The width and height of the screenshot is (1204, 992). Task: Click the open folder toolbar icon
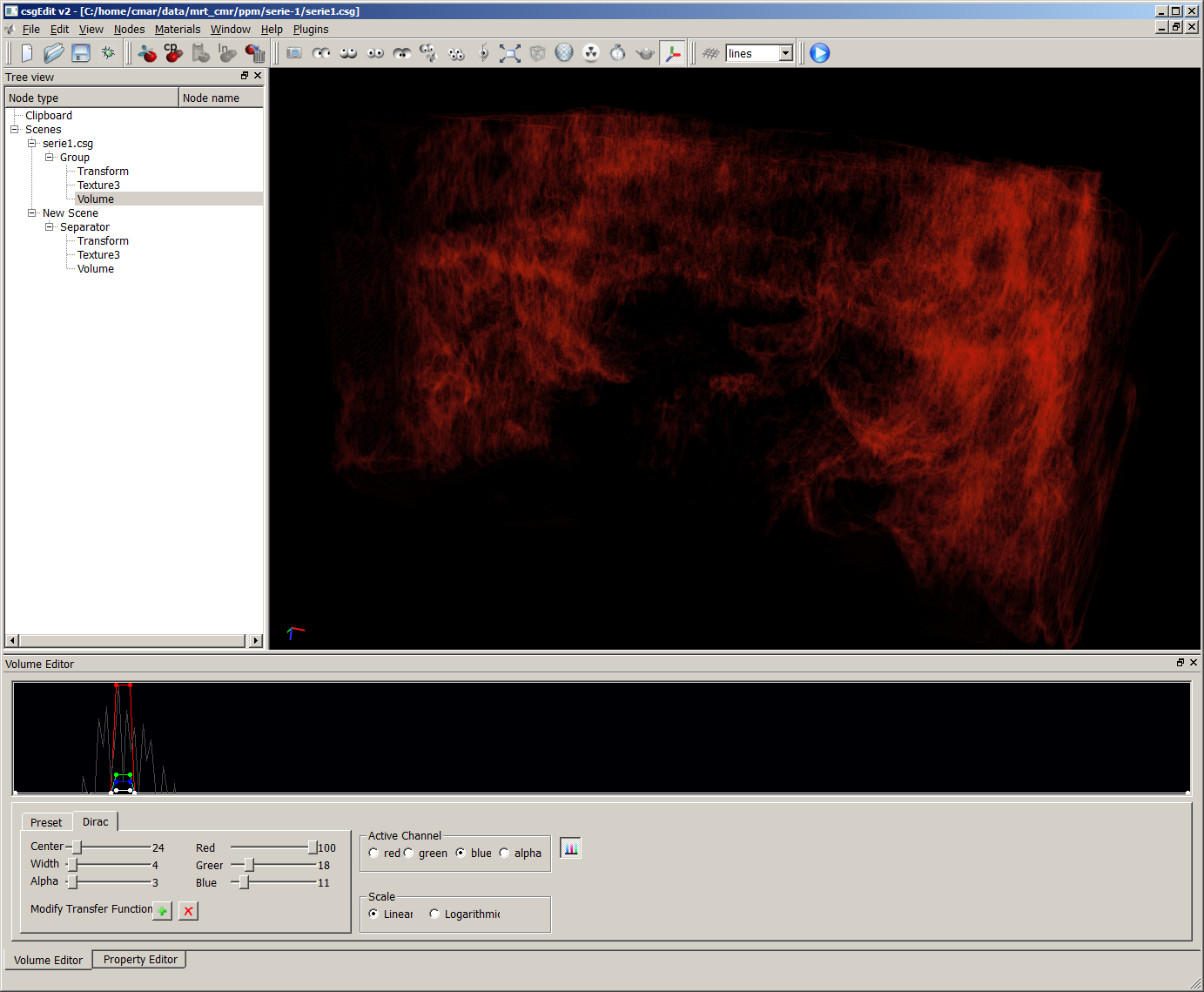point(54,53)
